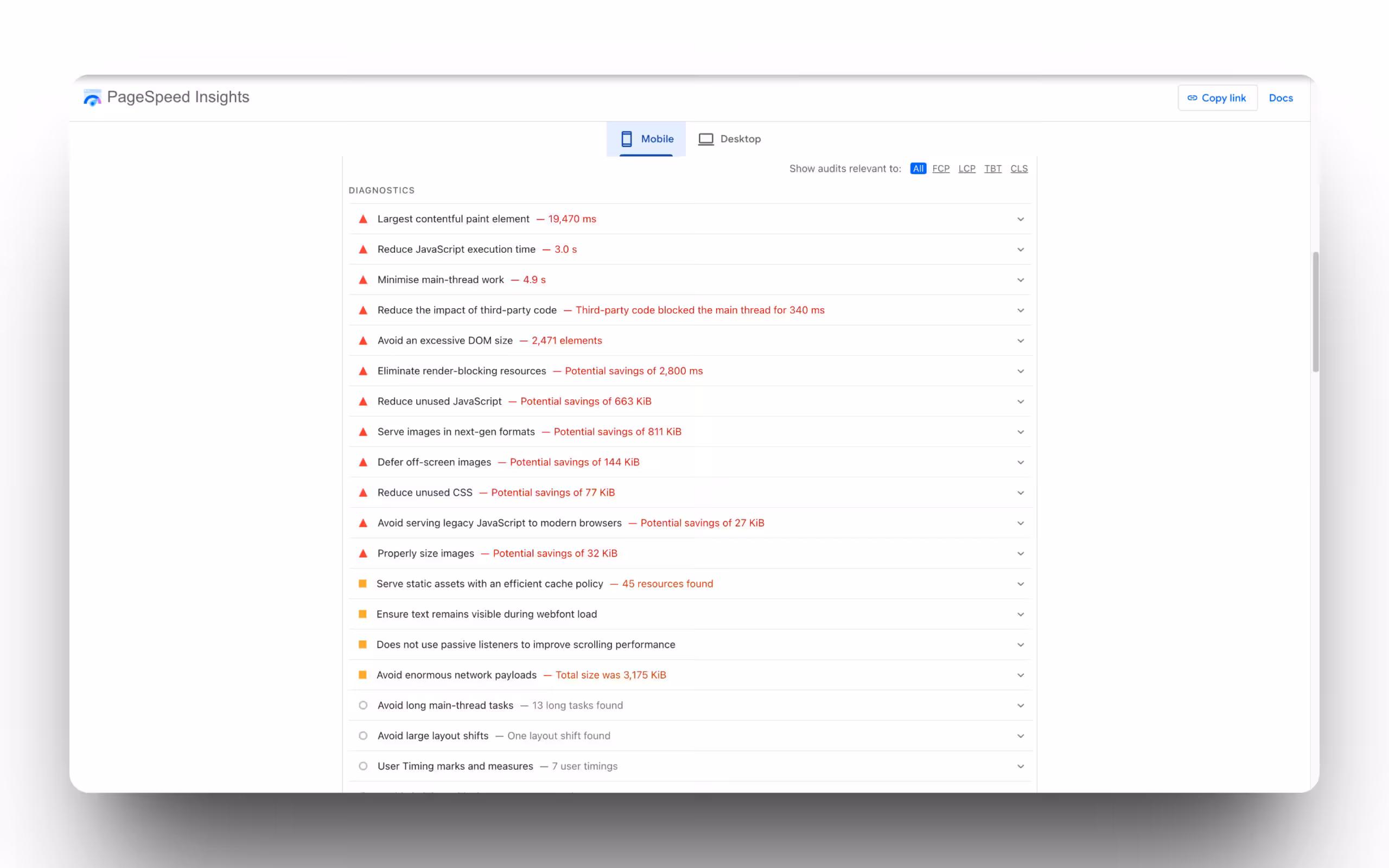The width and height of the screenshot is (1389, 868).
Task: Open the Docs link
Action: (1280, 98)
